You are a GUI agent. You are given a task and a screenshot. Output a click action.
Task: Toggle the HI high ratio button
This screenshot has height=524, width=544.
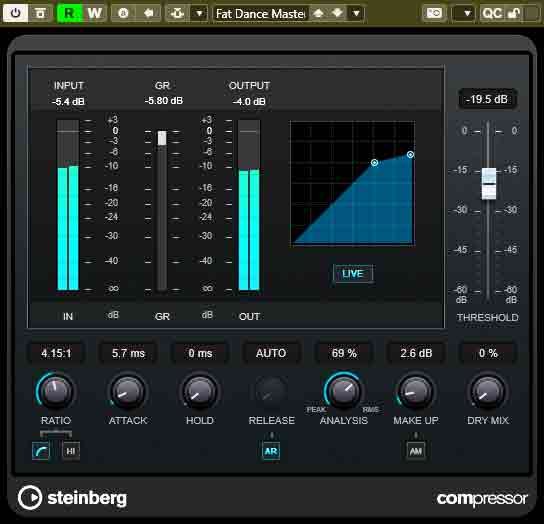tap(71, 451)
